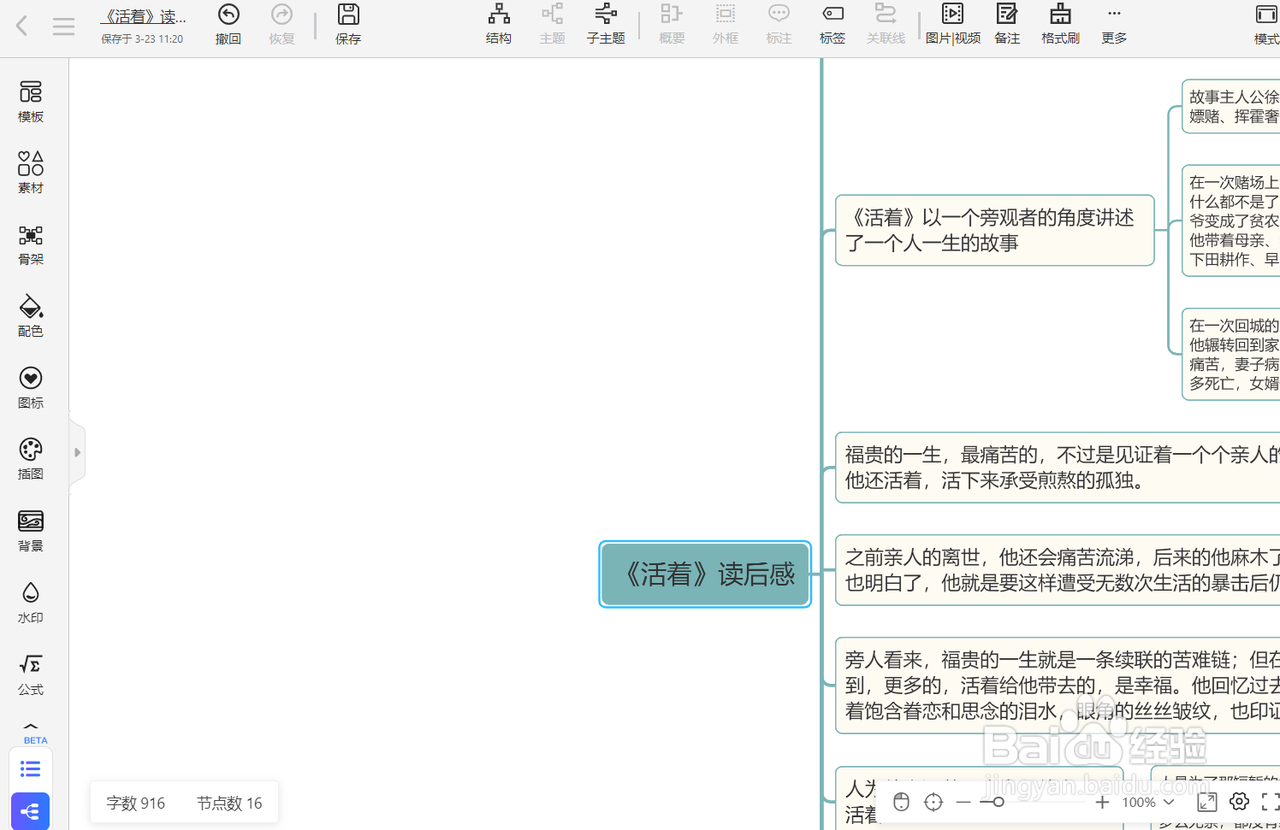View the 字数 916 word count
Image resolution: width=1280 pixels, height=830 pixels.
136,803
